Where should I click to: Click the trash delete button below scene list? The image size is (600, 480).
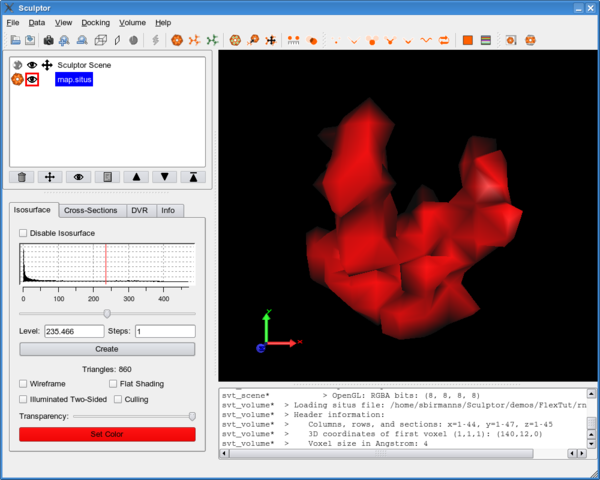pyautogui.click(x=22, y=177)
